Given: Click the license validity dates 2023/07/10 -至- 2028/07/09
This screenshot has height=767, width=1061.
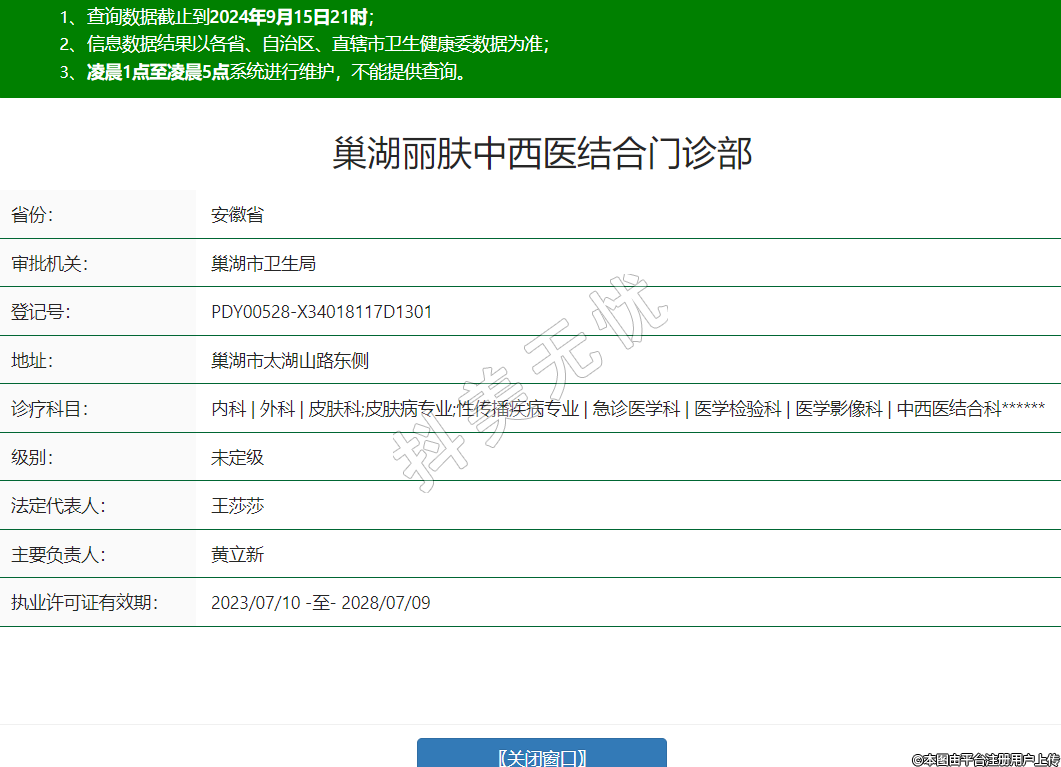Looking at the screenshot, I should pyautogui.click(x=320, y=603).
